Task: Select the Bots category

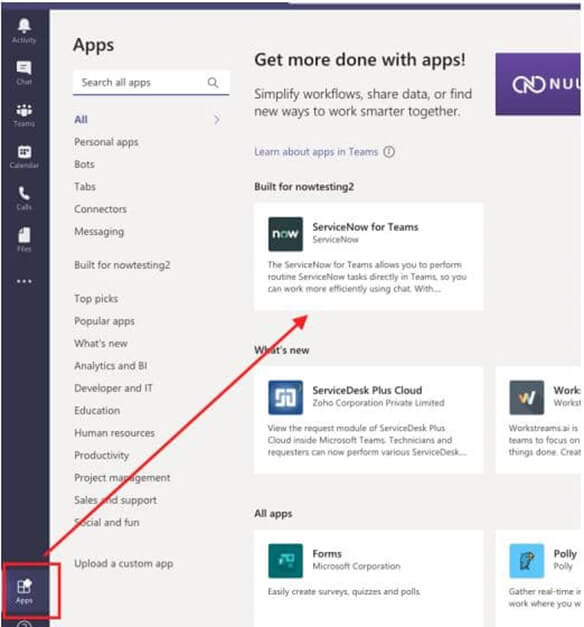Action: [84, 164]
